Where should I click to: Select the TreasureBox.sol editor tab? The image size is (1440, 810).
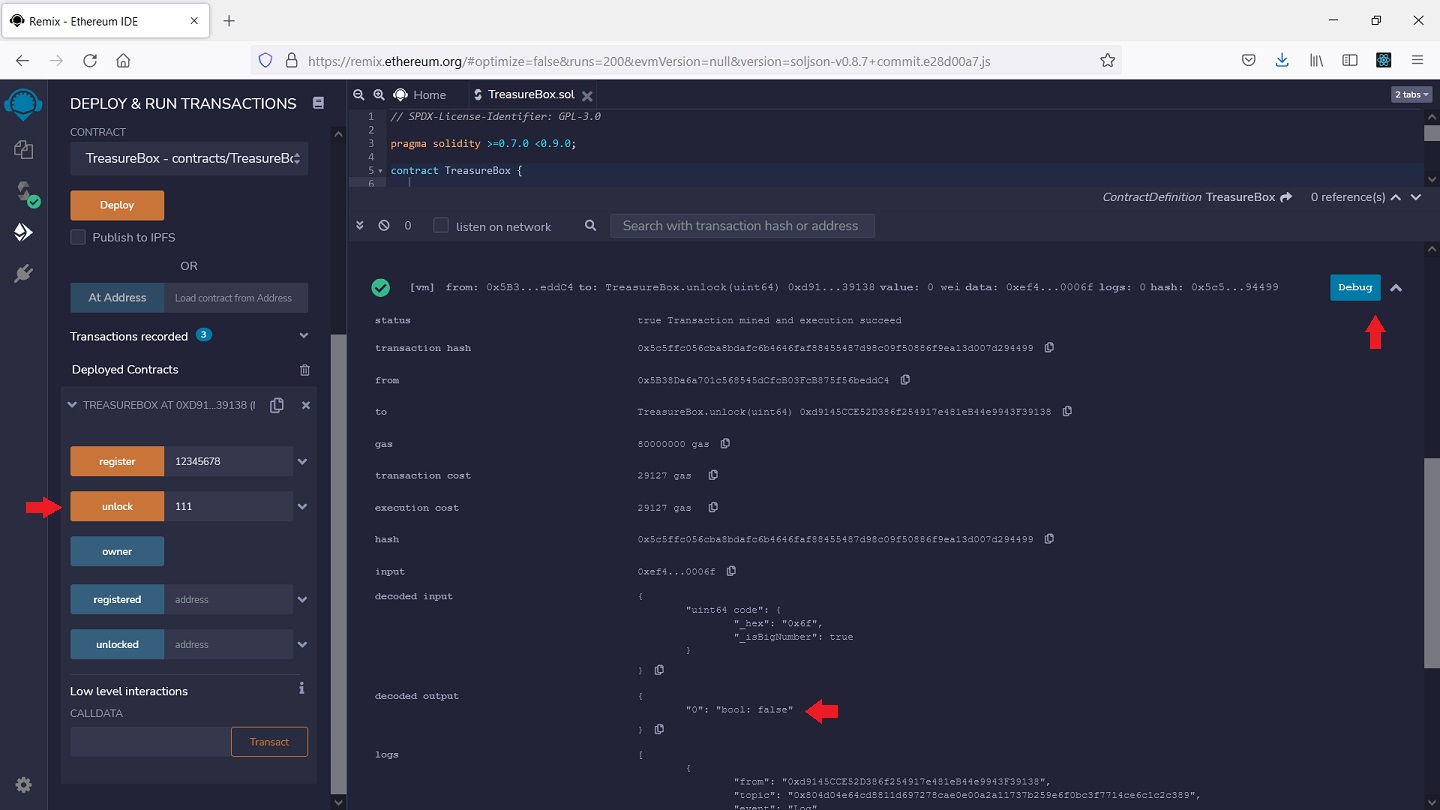click(530, 95)
